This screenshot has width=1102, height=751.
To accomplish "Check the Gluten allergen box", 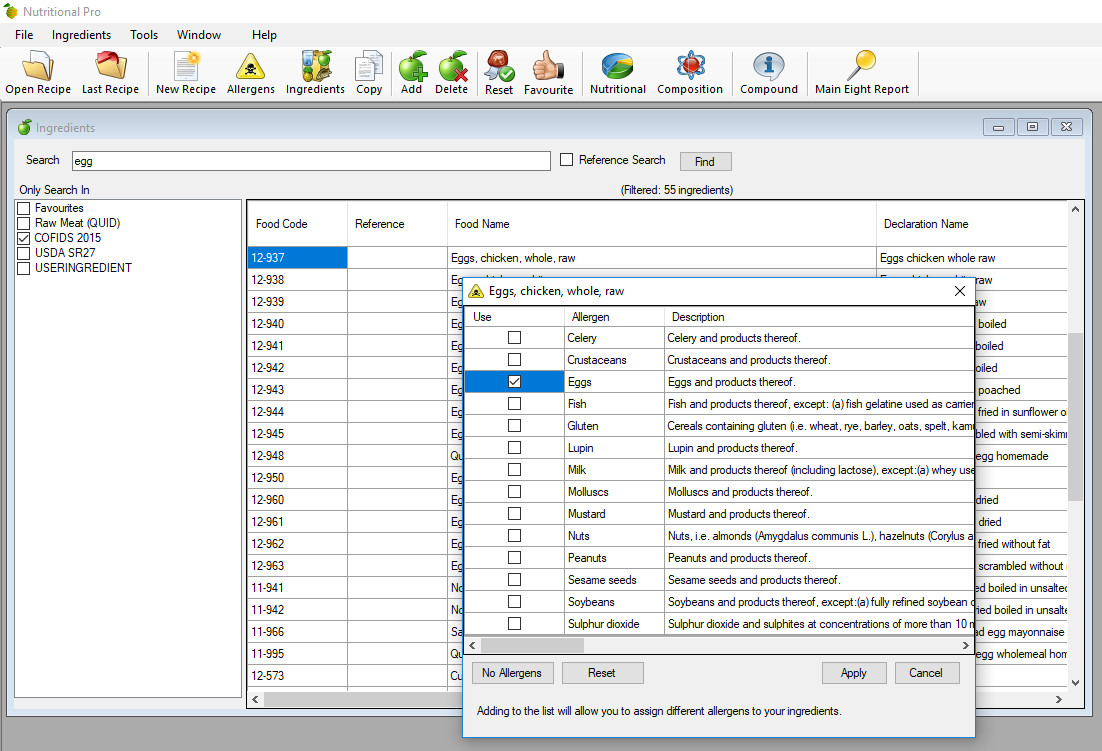I will point(514,426).
